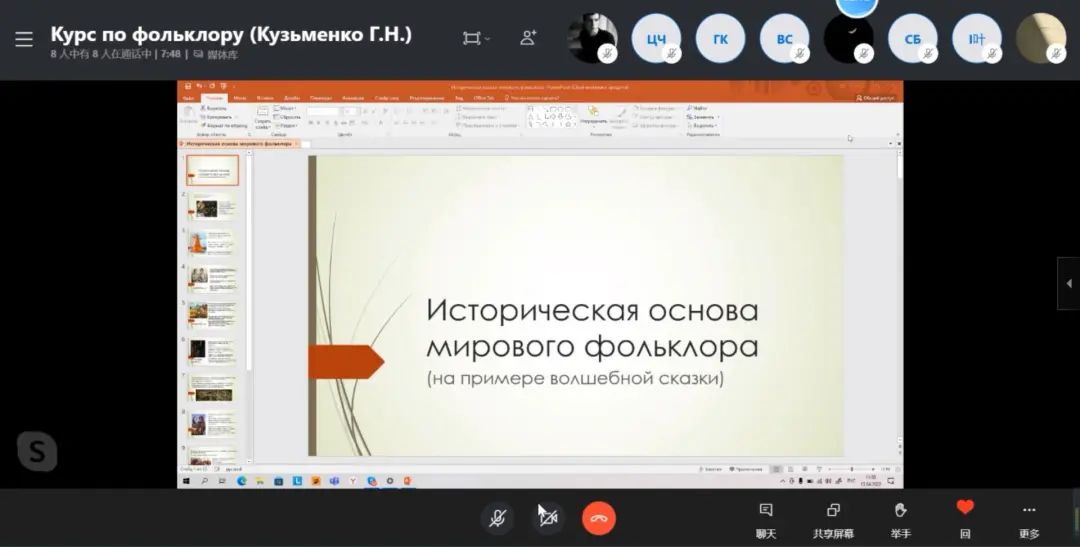The width and height of the screenshot is (1080, 547).
Task: Hang up with the red end call button
Action: click(x=599, y=518)
